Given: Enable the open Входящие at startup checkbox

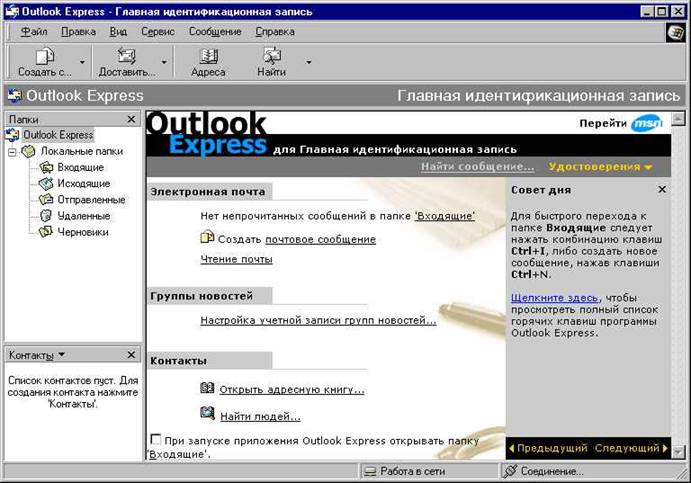Looking at the screenshot, I should [156, 439].
